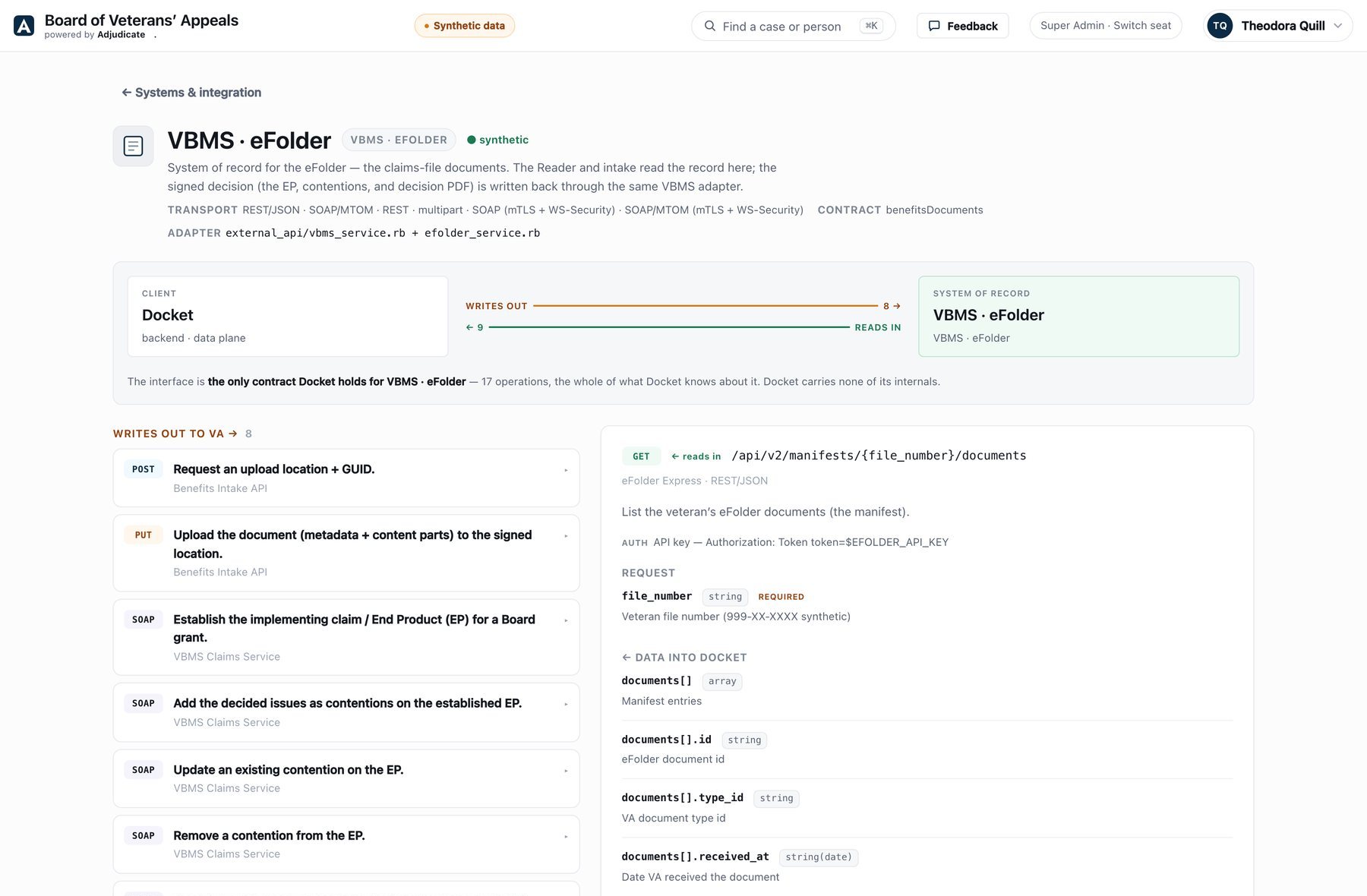1367x896 pixels.
Task: Click the PUT method badge
Action: tap(143, 535)
